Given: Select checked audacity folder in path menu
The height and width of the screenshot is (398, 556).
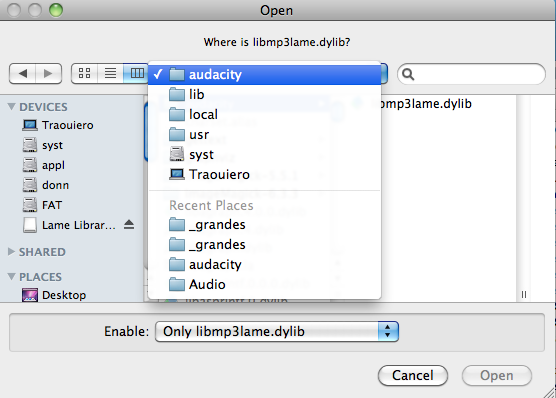Looking at the screenshot, I should click(x=265, y=74).
